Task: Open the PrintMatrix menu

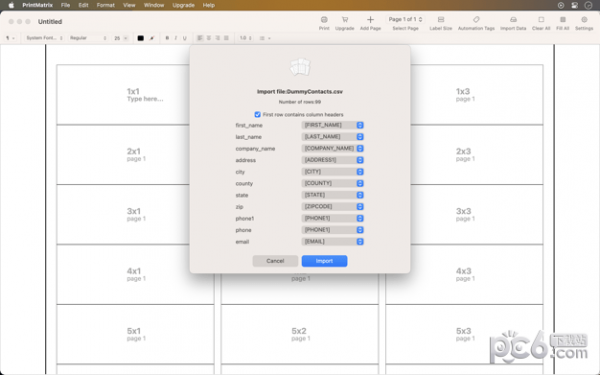Action: pos(38,5)
